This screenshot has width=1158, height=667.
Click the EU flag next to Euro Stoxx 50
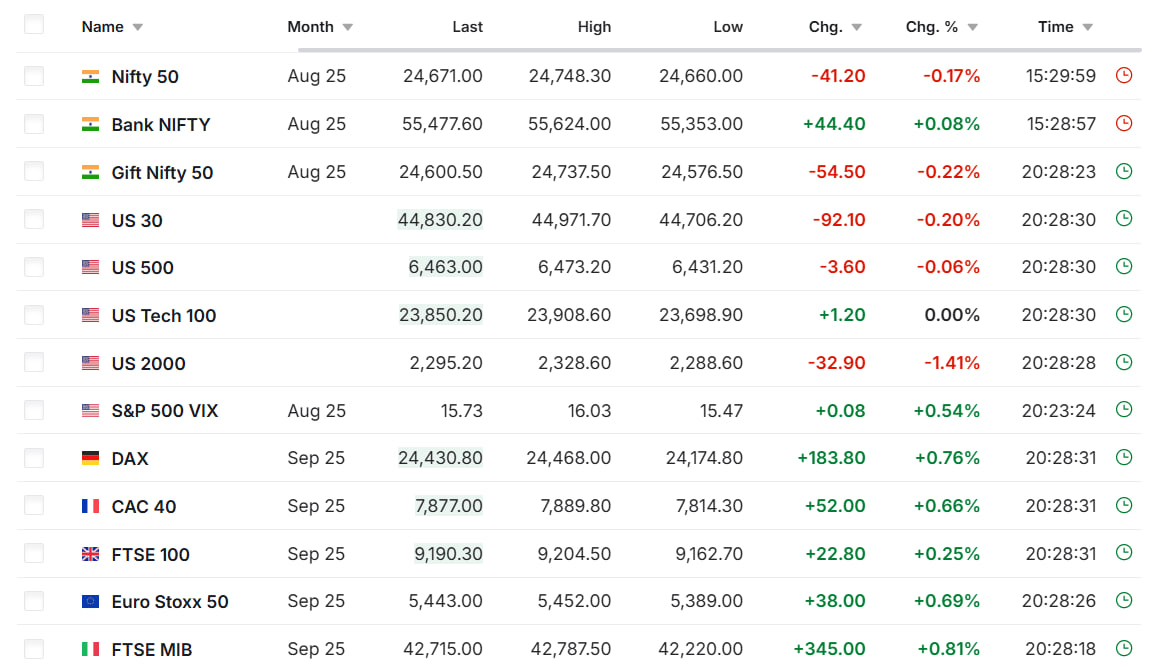[91, 602]
